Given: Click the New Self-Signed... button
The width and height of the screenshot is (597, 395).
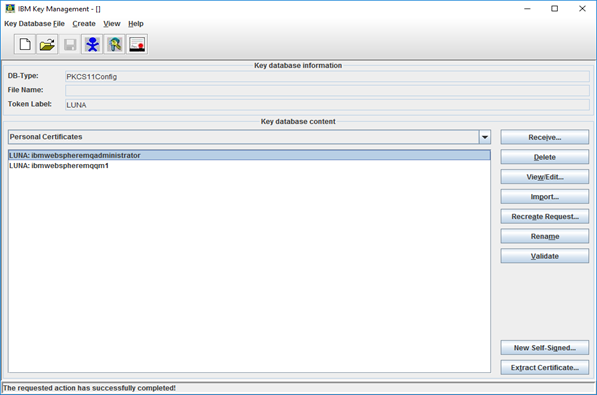Looking at the screenshot, I should point(544,348).
